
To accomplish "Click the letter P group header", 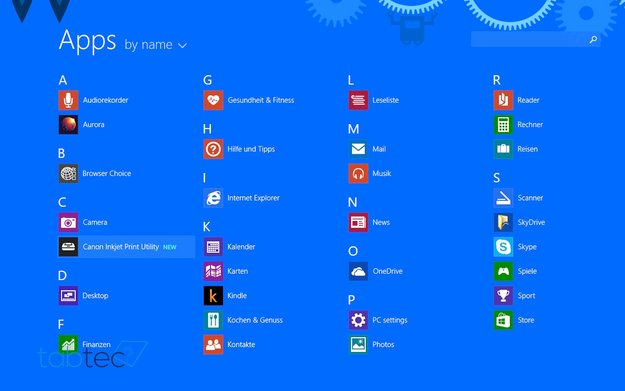I will (x=351, y=300).
